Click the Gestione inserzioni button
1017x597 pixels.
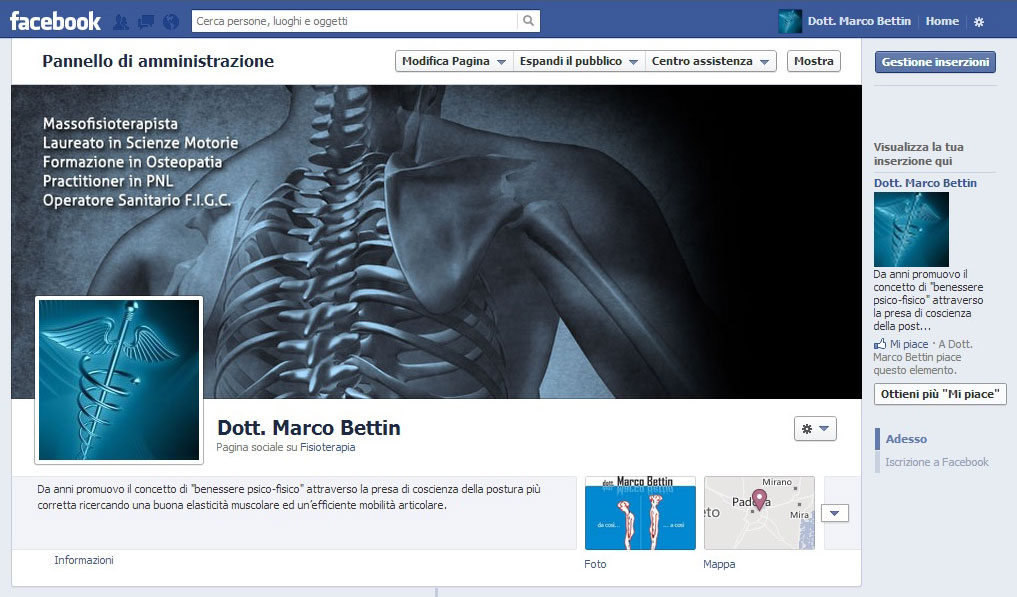(935, 62)
